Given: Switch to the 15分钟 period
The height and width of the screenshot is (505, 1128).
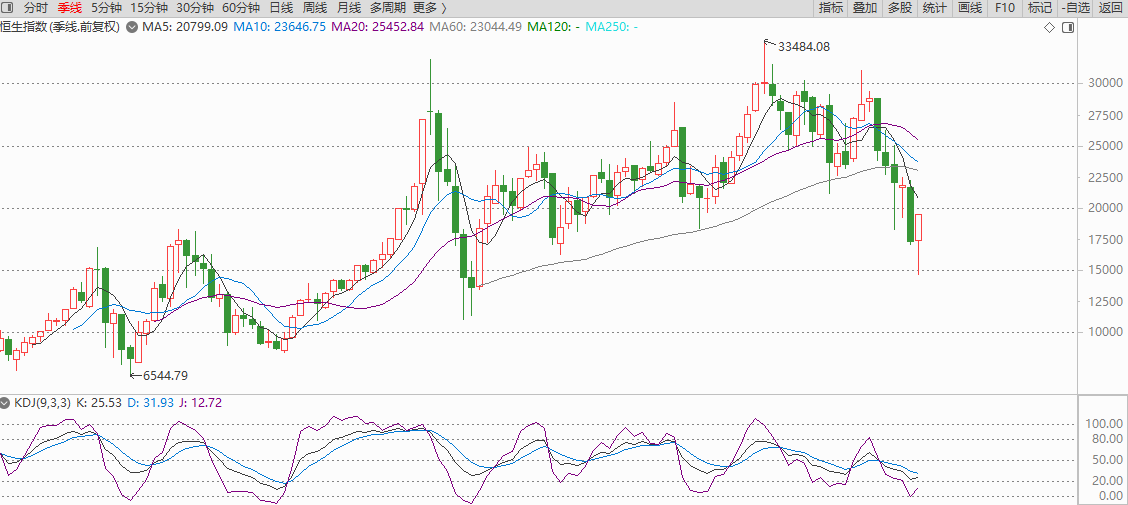Looking at the screenshot, I should pyautogui.click(x=149, y=8).
